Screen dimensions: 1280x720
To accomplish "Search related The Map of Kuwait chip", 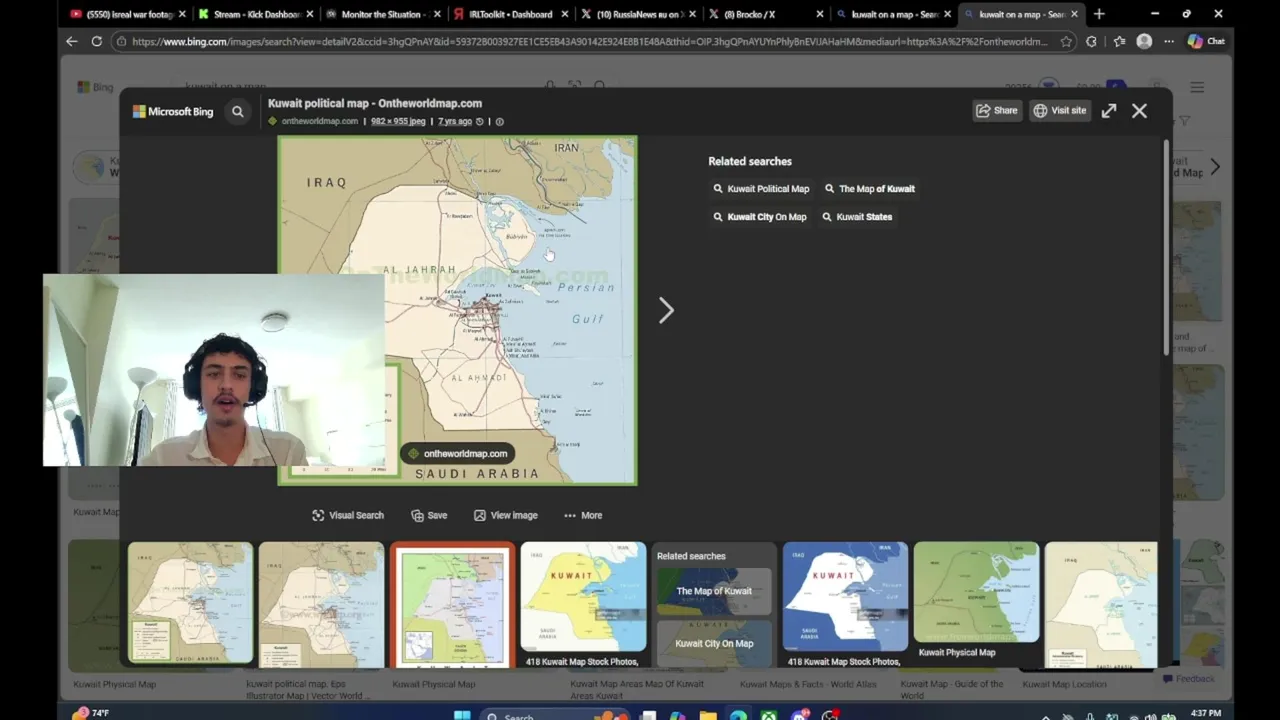I will point(870,188).
